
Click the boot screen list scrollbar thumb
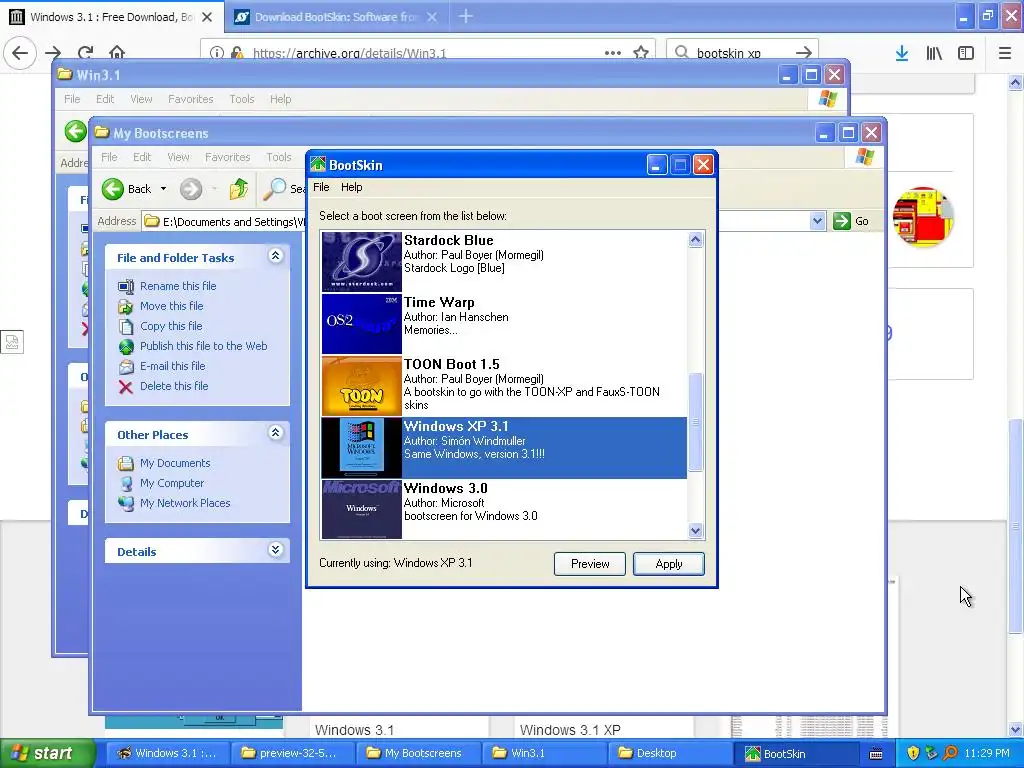click(x=696, y=422)
